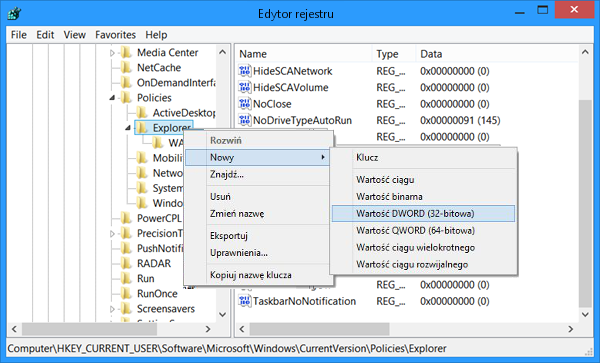Click the TaskbarNoNotification DWORD value icon

click(x=245, y=301)
